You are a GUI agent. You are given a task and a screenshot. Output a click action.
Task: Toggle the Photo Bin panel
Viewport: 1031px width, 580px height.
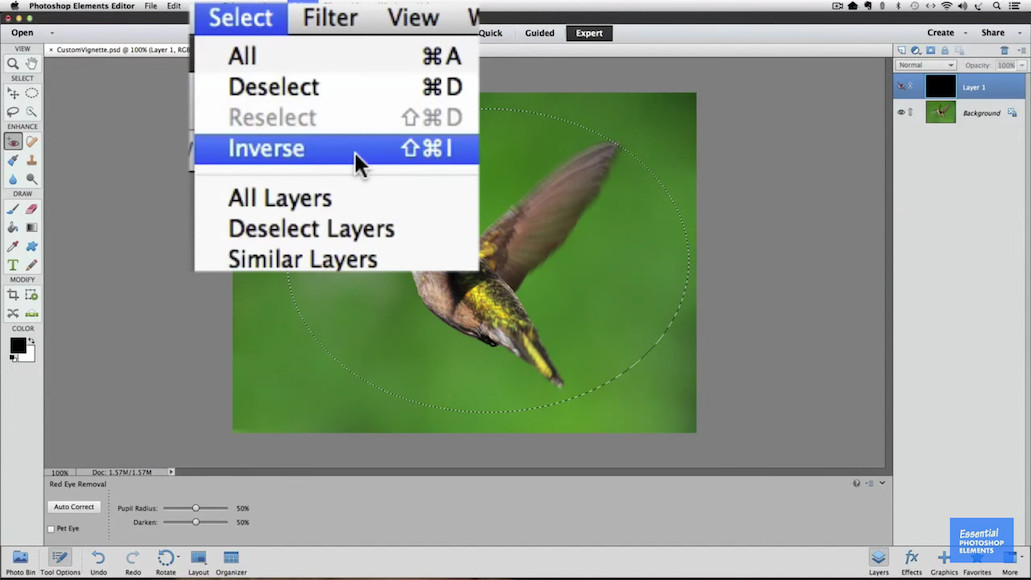20,563
